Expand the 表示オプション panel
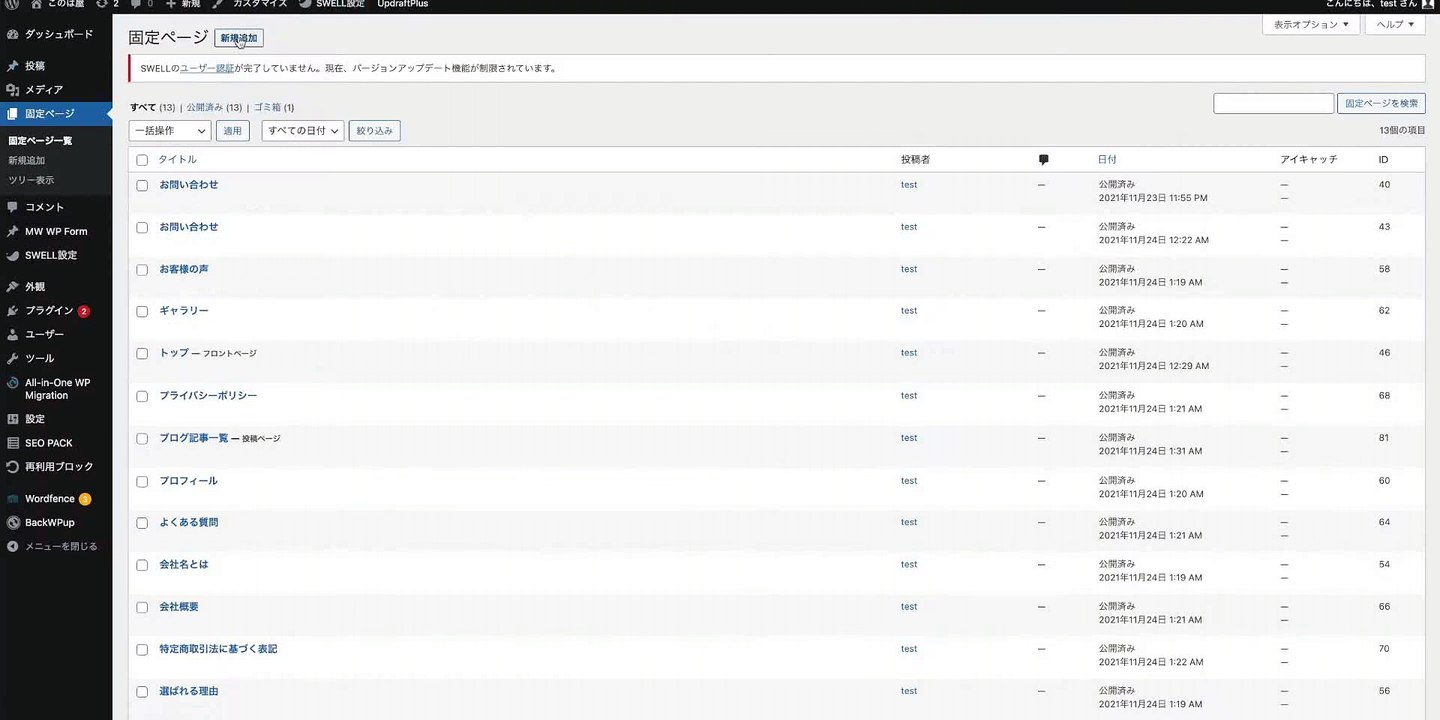The width and height of the screenshot is (1440, 720). point(1311,25)
